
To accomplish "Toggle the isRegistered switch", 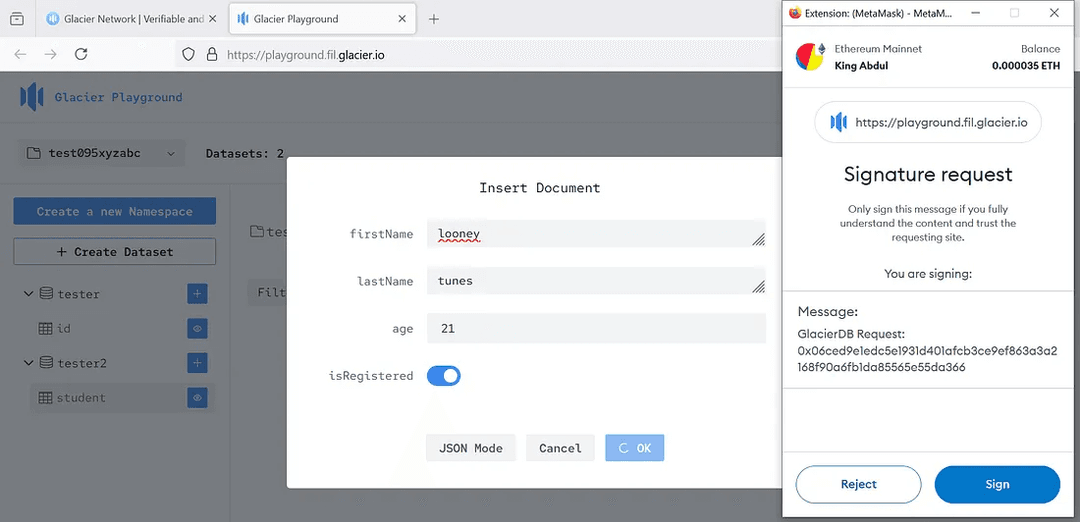I will (x=444, y=376).
